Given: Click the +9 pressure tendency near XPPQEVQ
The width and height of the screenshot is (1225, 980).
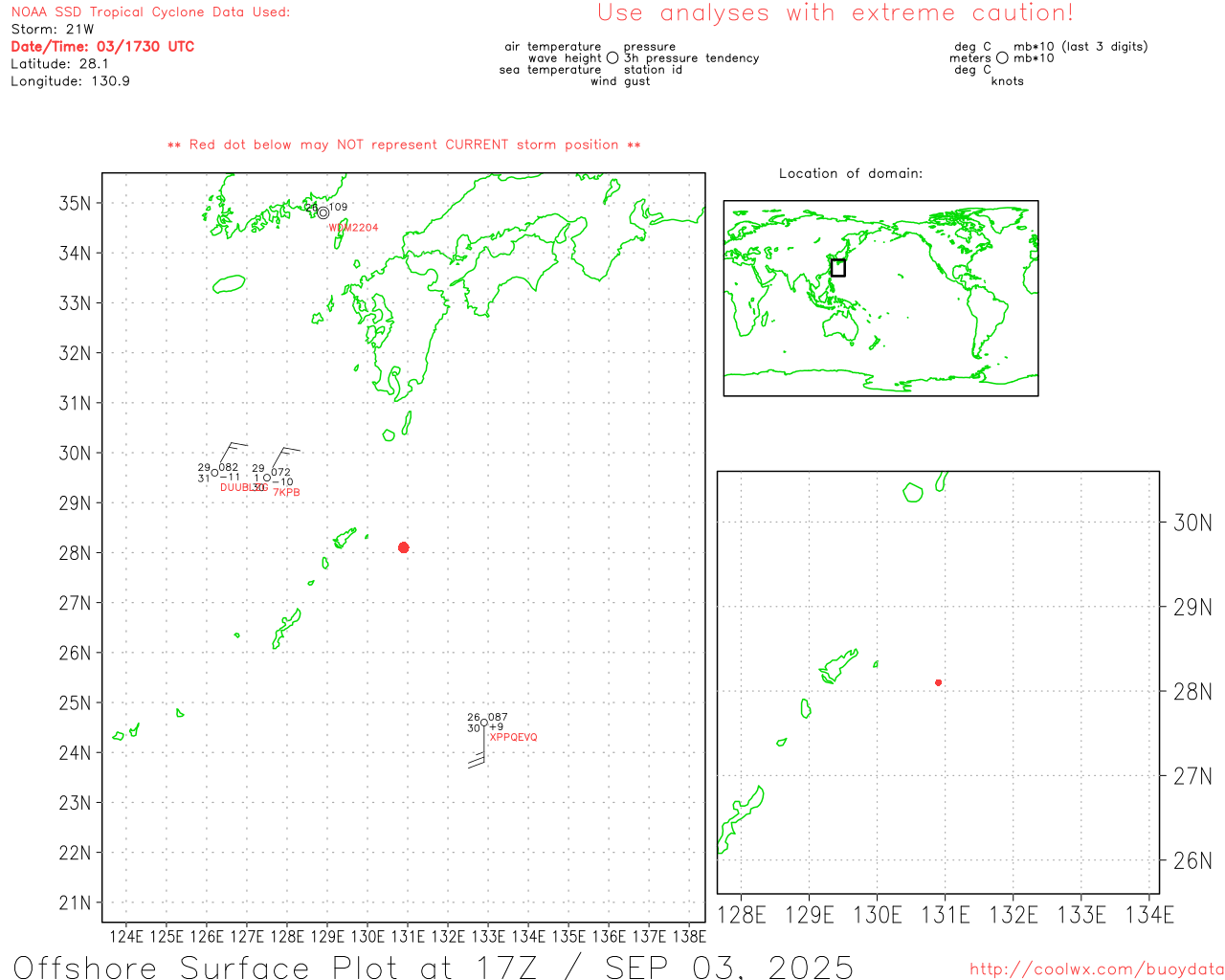Looking at the screenshot, I should 496,727.
